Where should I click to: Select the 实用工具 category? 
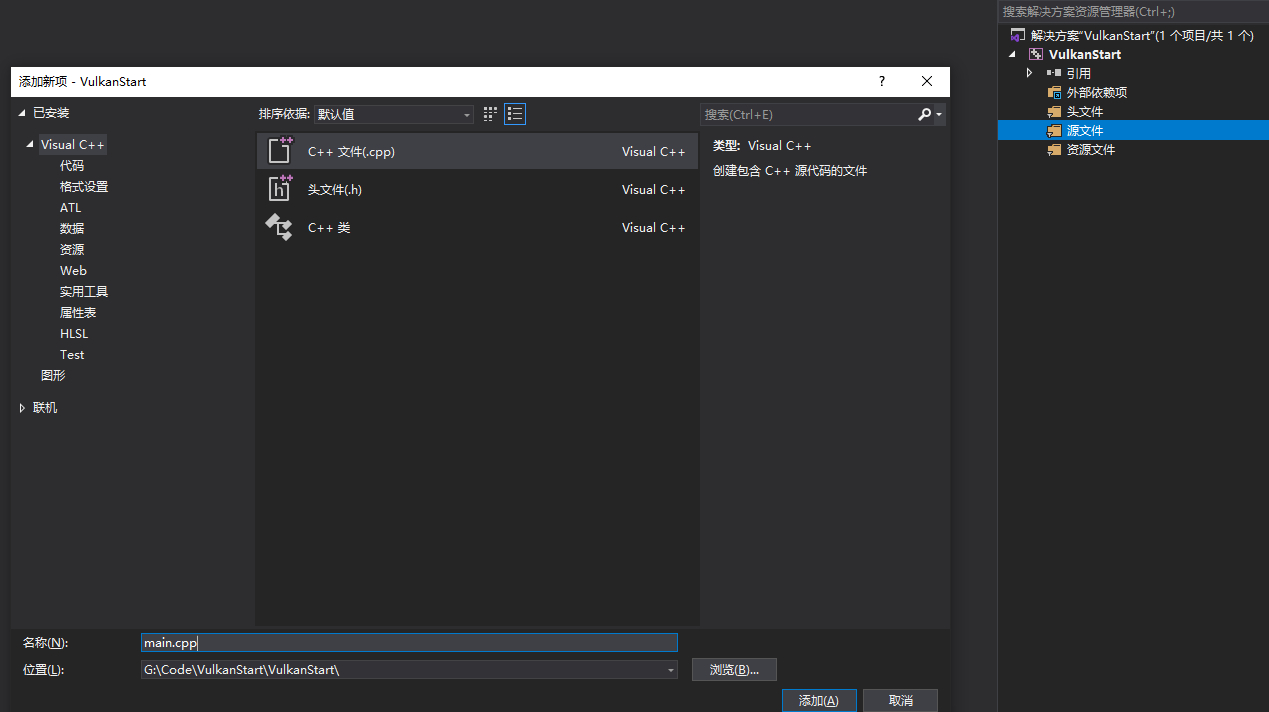[x=84, y=292]
